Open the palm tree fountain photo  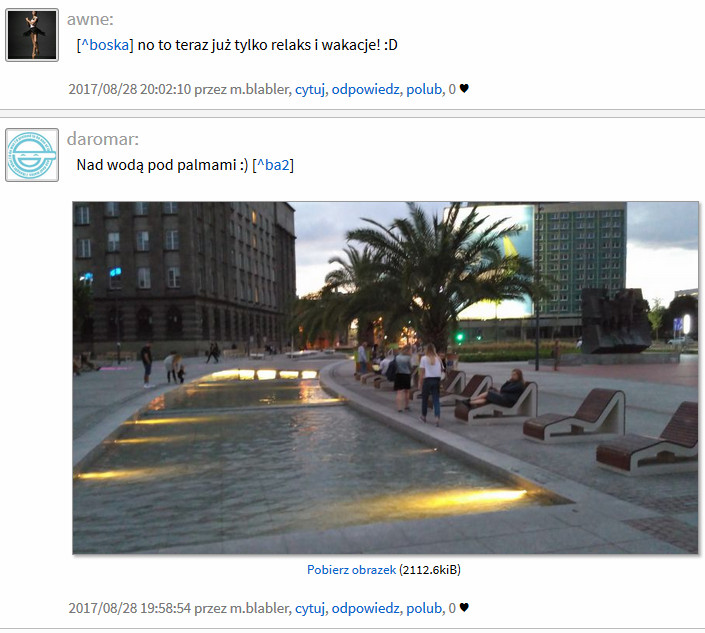coord(385,378)
